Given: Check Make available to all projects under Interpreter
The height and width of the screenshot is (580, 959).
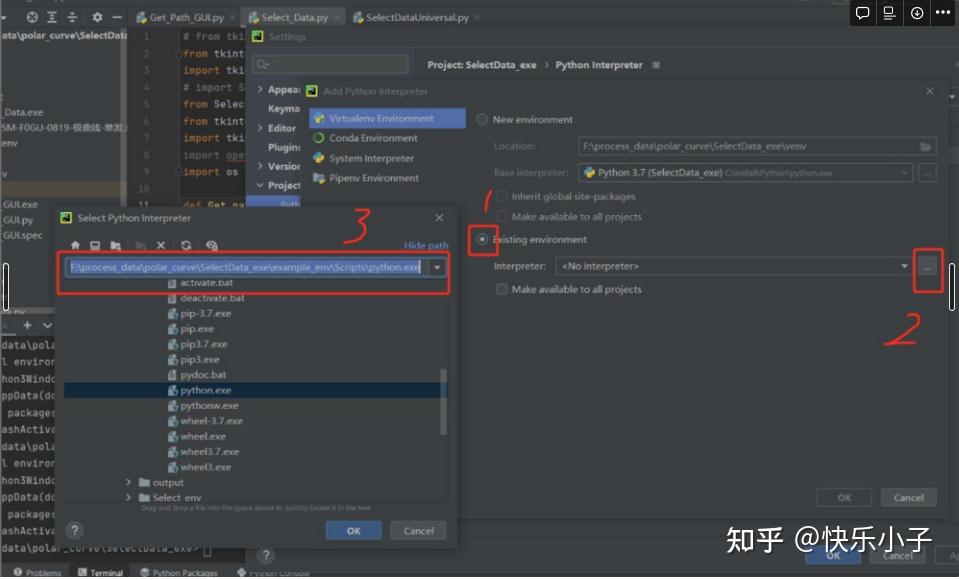Looking at the screenshot, I should click(x=502, y=289).
